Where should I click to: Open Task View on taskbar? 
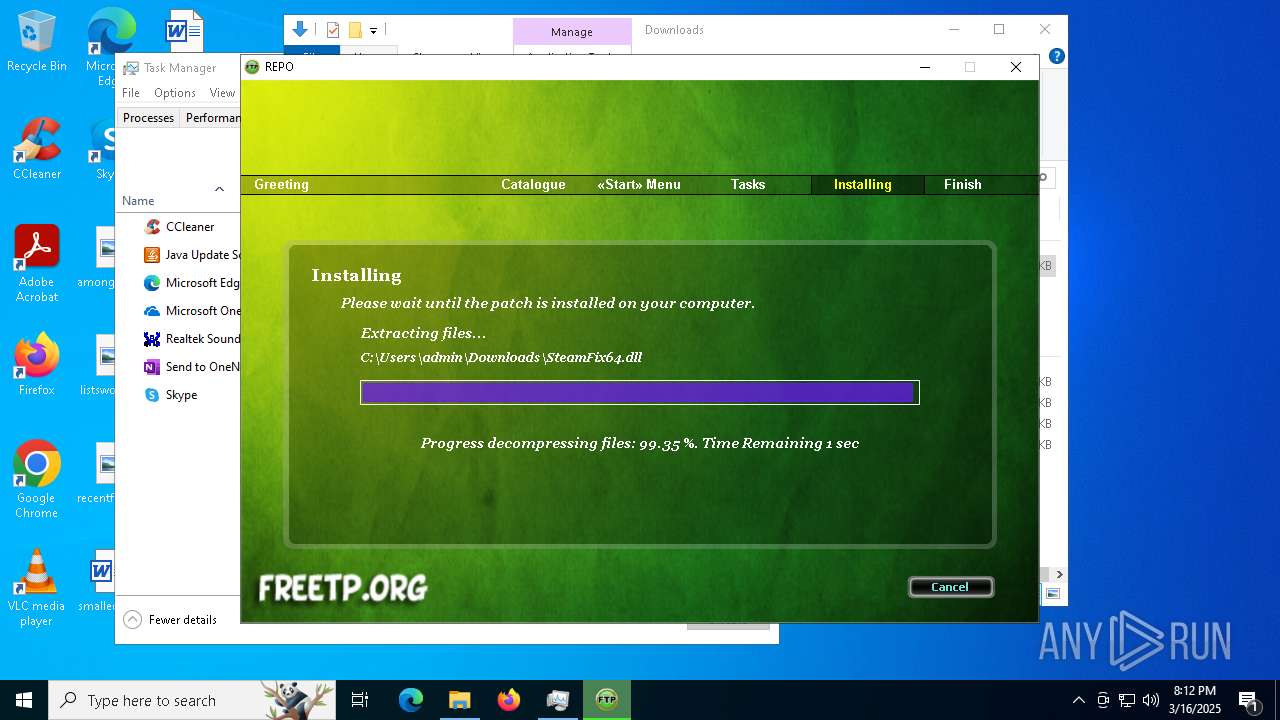tap(360, 700)
